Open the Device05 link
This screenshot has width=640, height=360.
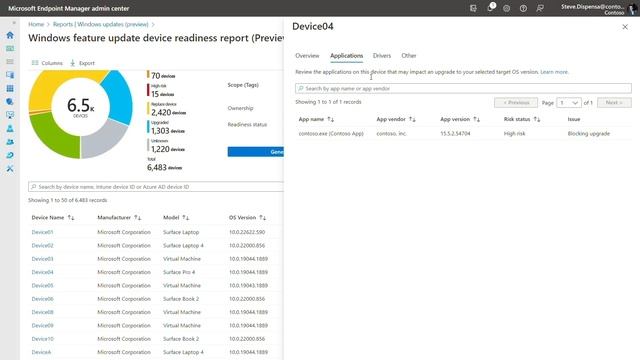(42, 285)
